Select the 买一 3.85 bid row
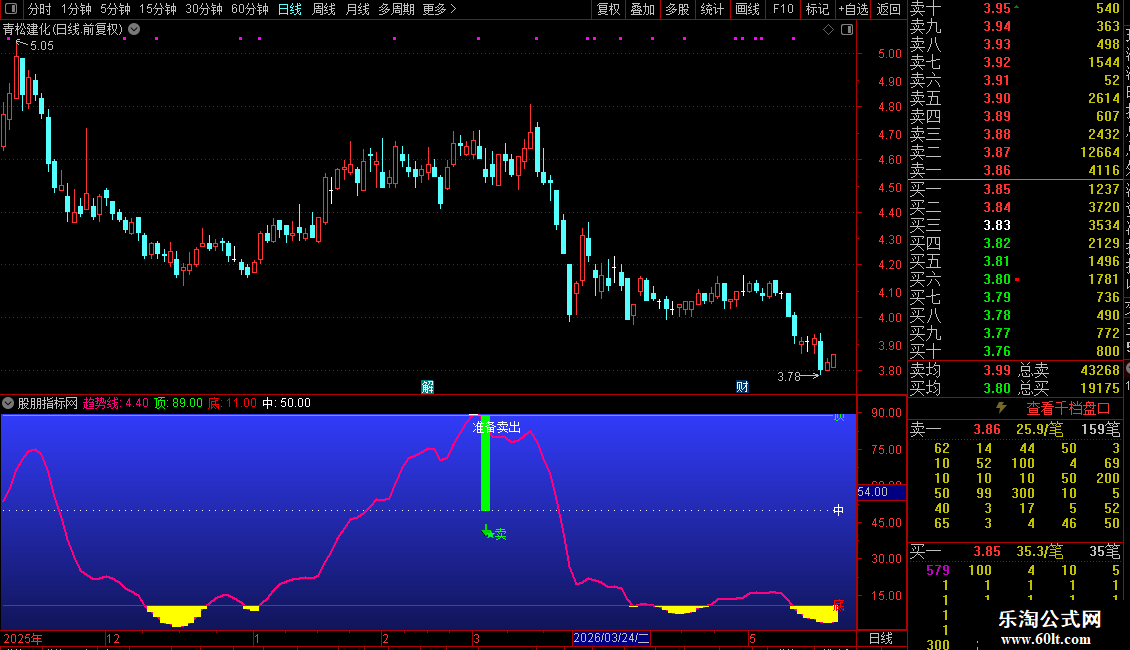Image resolution: width=1130 pixels, height=650 pixels. (1015, 189)
